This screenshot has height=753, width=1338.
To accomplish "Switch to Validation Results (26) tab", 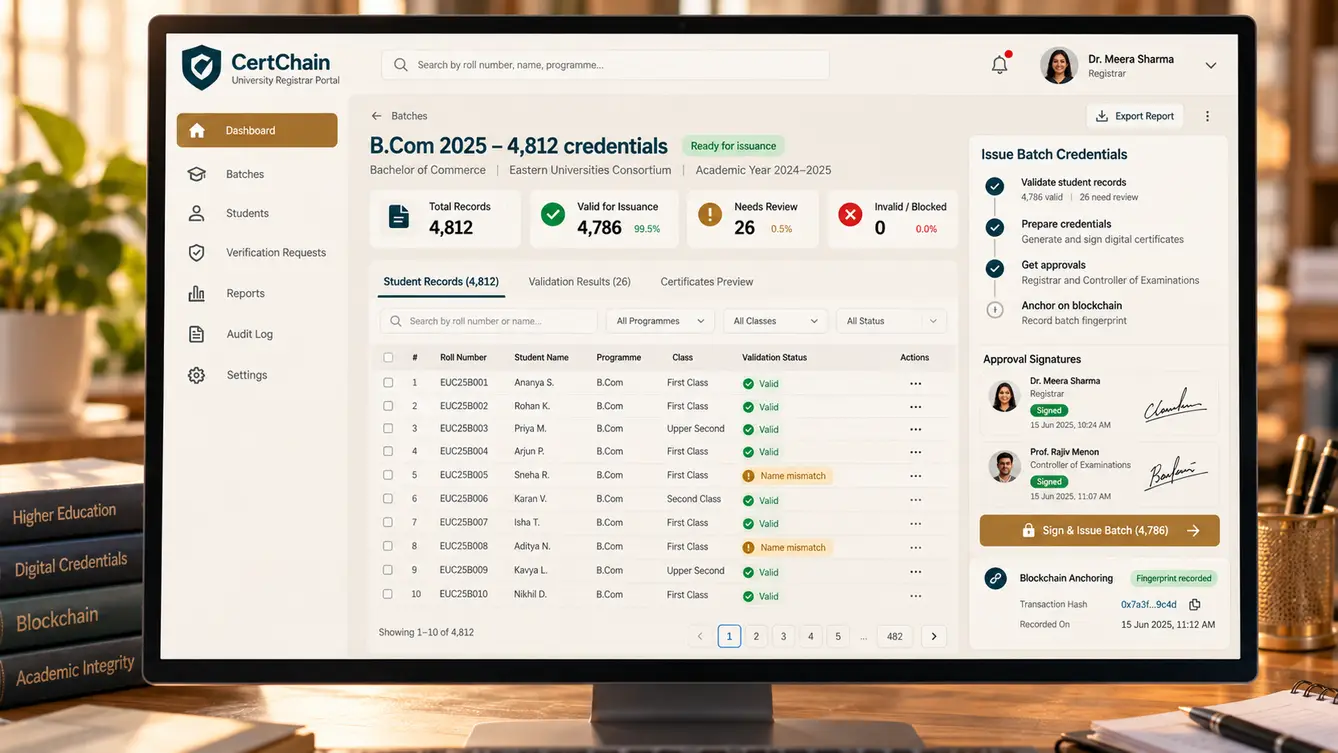I will [x=579, y=282].
